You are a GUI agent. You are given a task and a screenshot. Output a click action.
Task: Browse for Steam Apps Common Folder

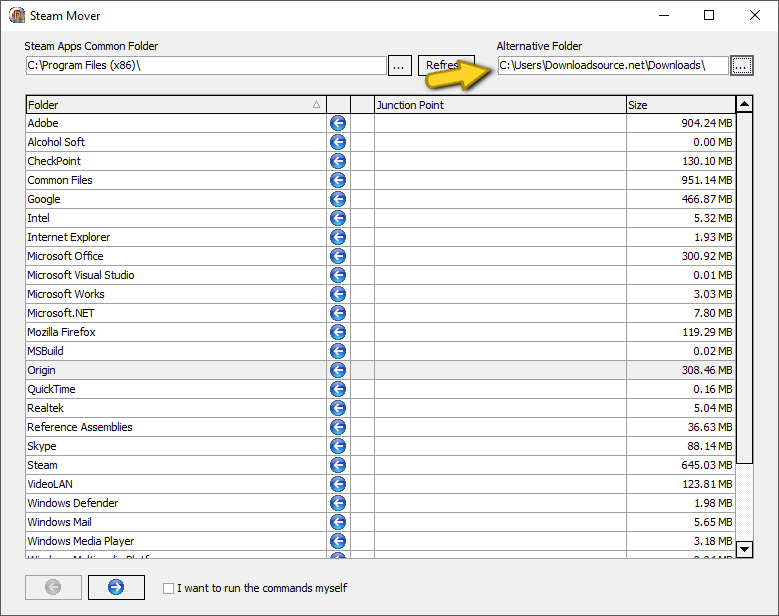point(399,65)
